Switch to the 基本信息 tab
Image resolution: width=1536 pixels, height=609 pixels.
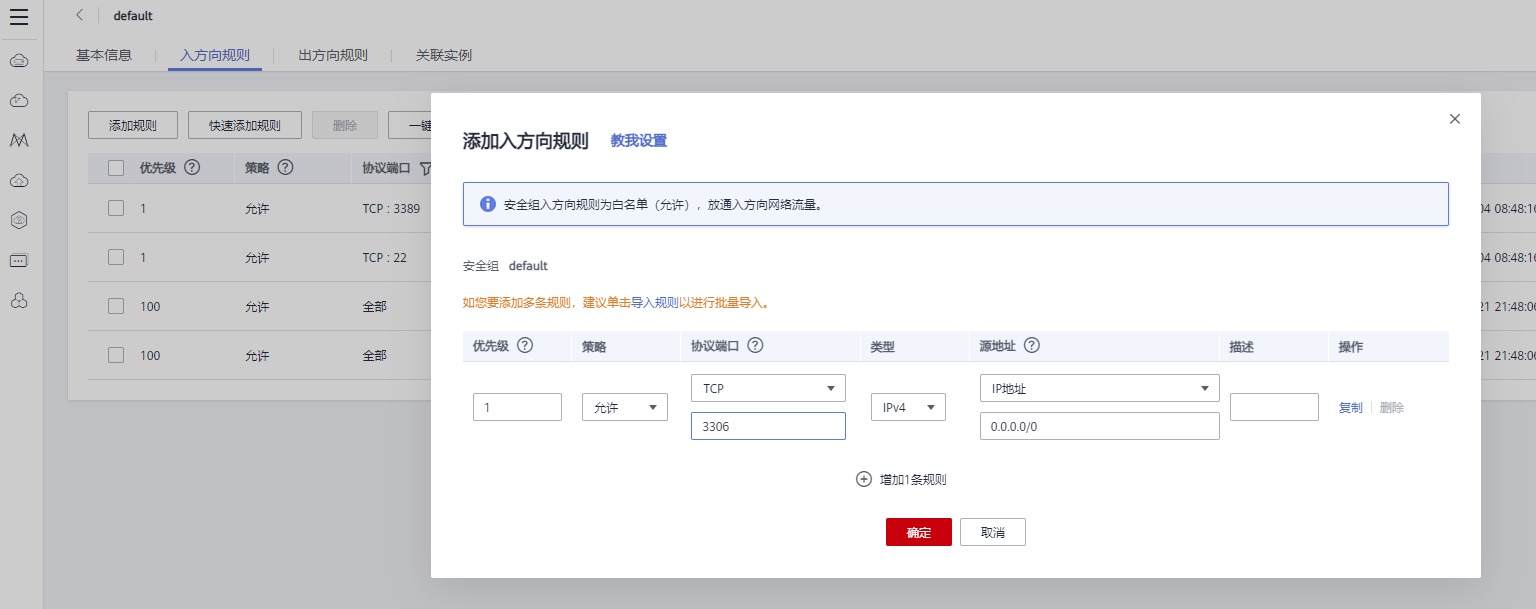(x=104, y=55)
